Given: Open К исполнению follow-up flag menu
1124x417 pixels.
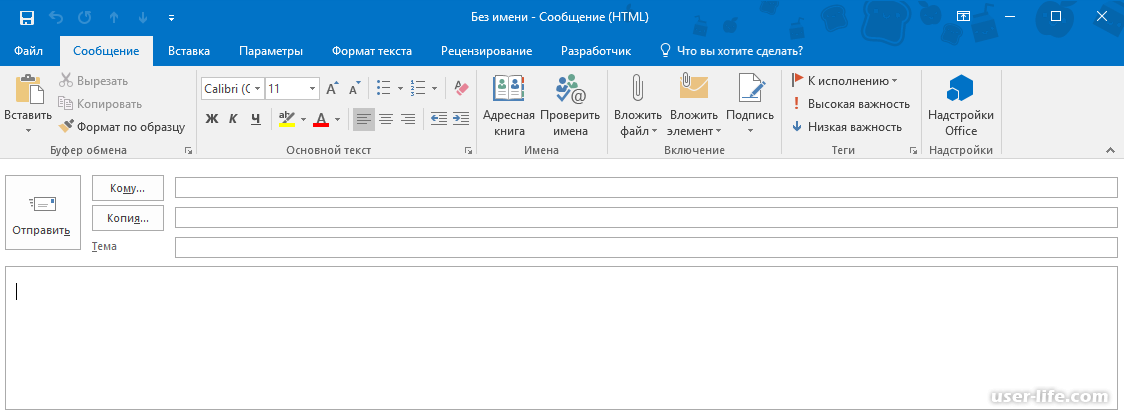Looking at the screenshot, I should [x=844, y=81].
